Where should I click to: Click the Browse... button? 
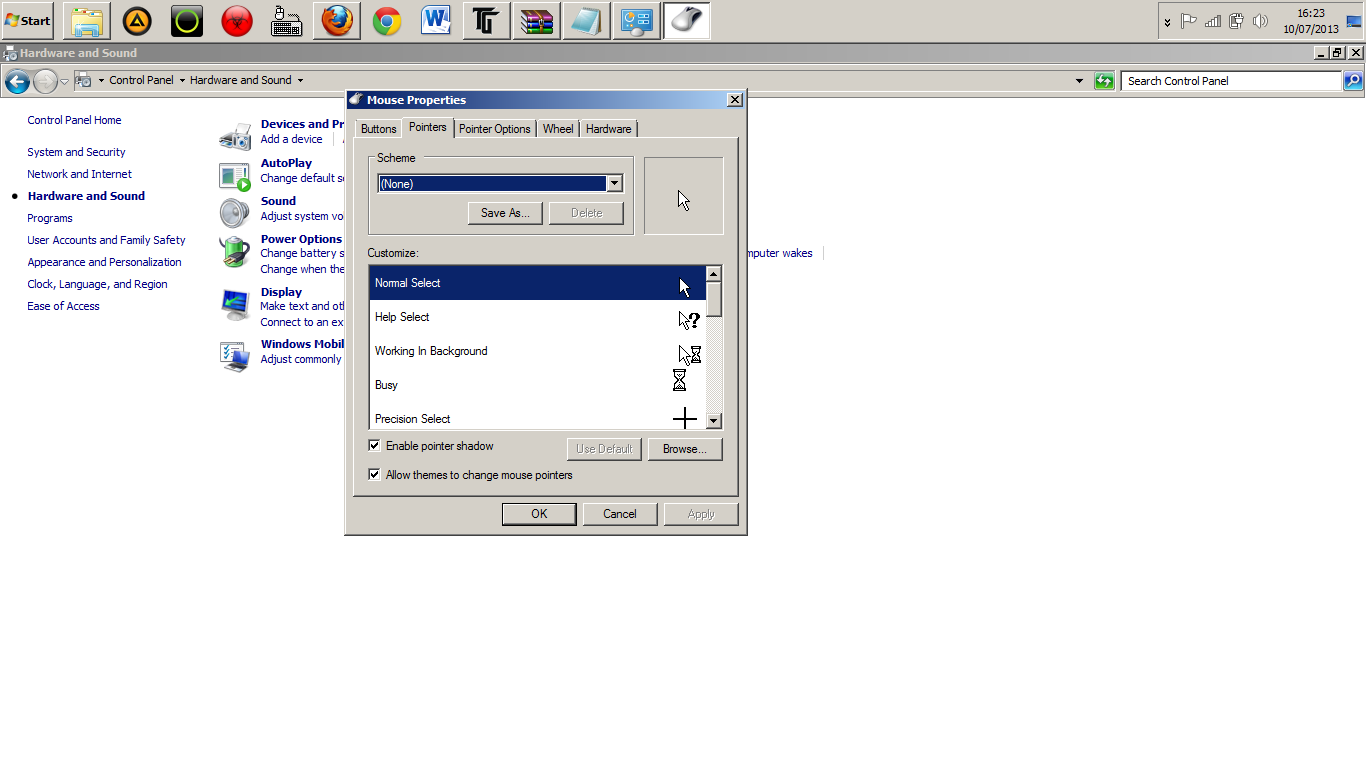point(685,449)
